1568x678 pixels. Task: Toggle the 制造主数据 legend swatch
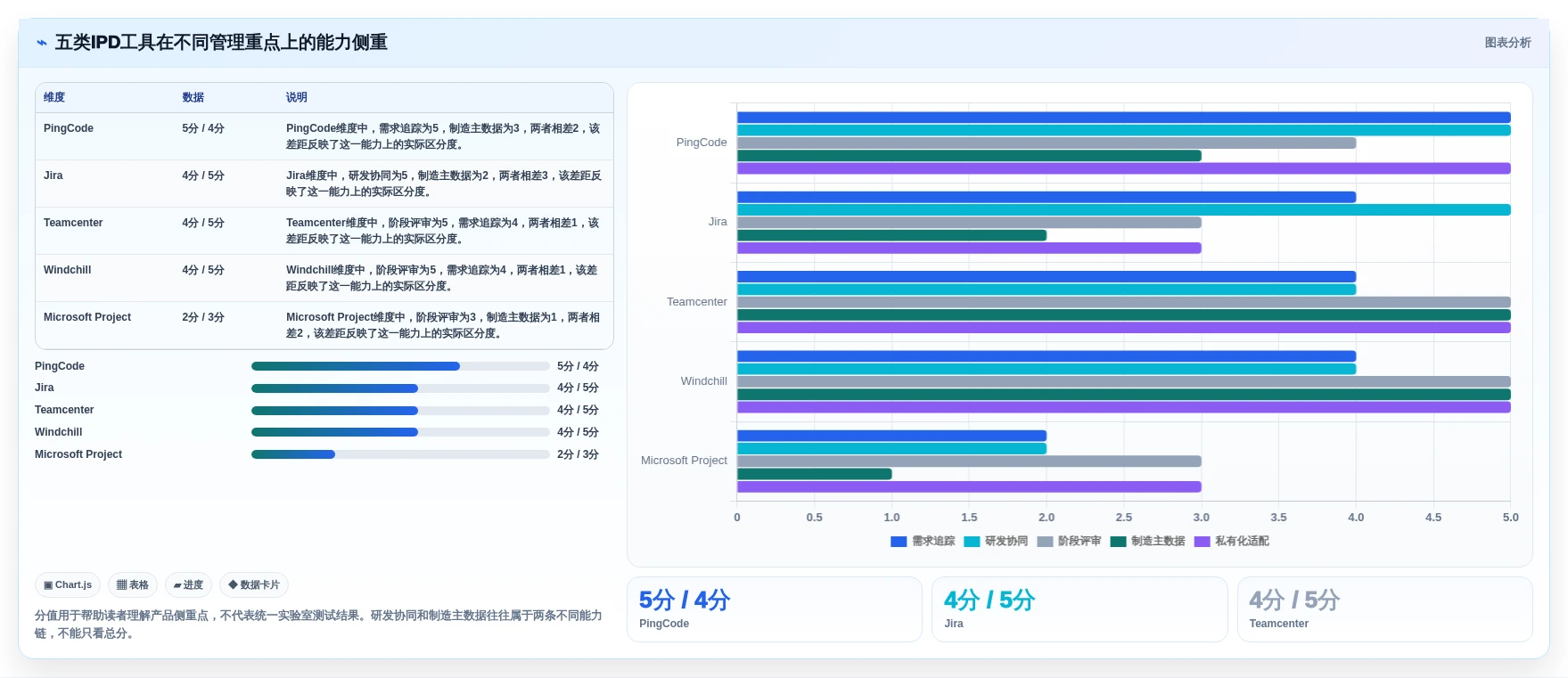click(x=1118, y=542)
